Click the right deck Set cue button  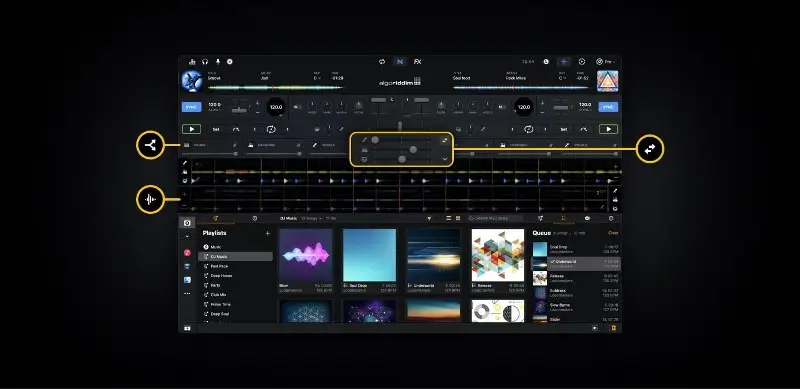click(564, 130)
